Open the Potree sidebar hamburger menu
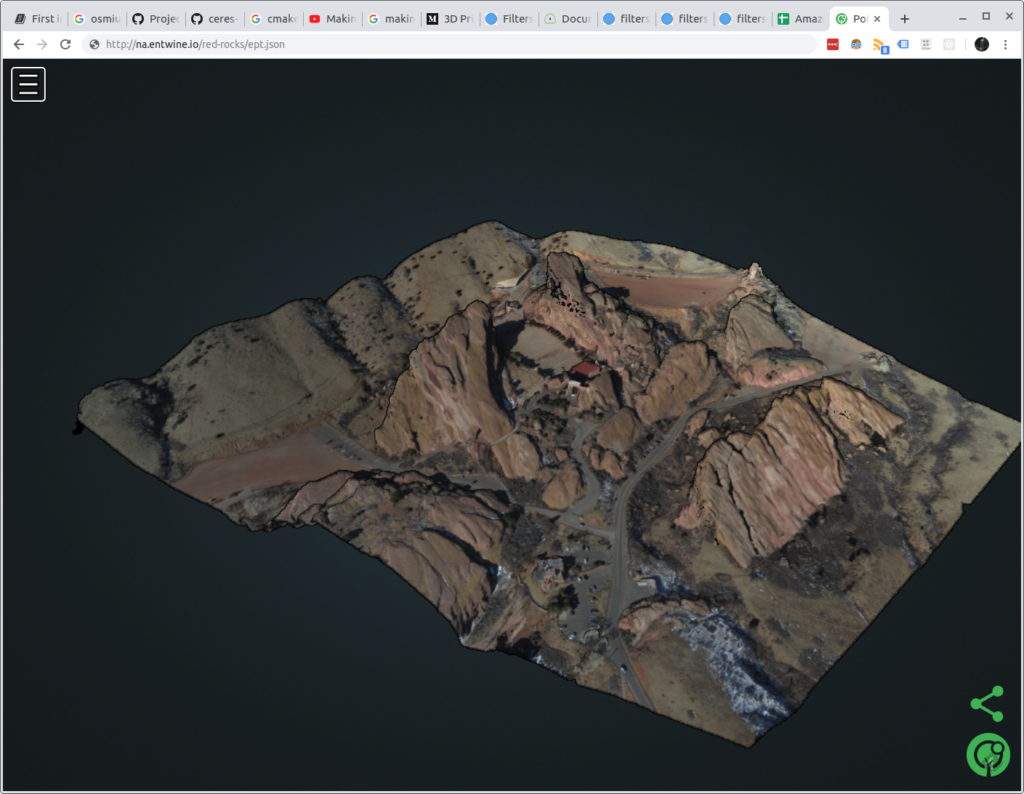The width and height of the screenshot is (1024, 794). (x=27, y=84)
